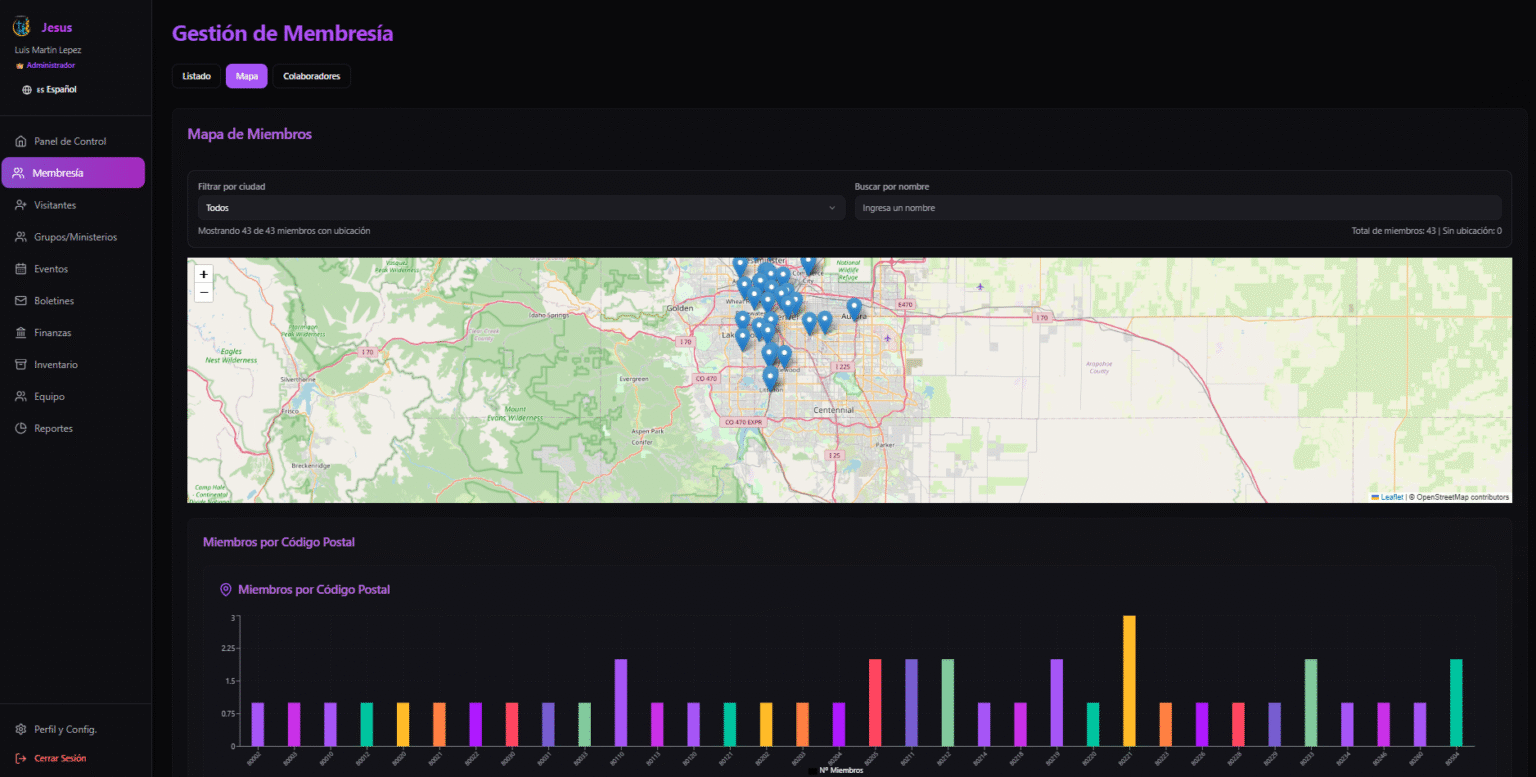Click the Inventario box icon
Screen dimensions: 1536x777
pyautogui.click(x=21, y=365)
